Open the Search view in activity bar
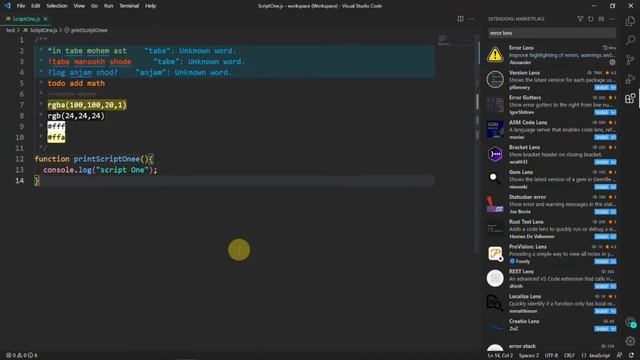The width and height of the screenshot is (640, 360). click(x=630, y=40)
